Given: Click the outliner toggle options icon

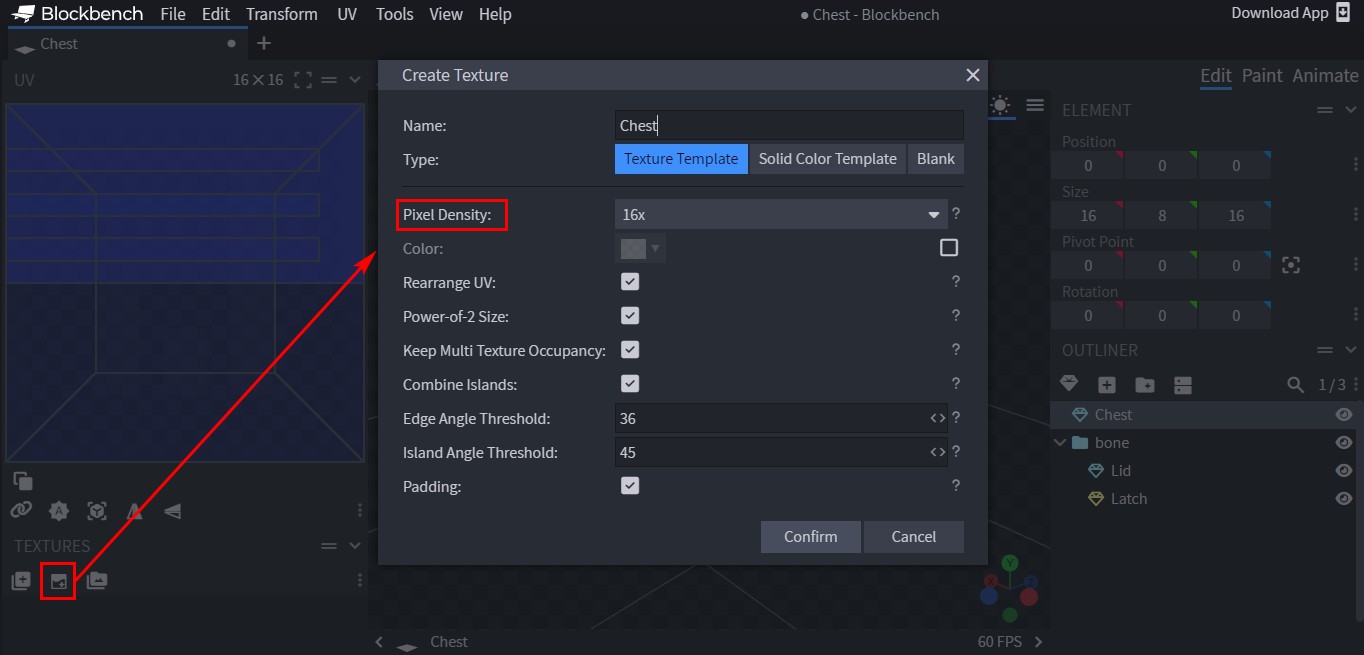Looking at the screenshot, I should (x=1183, y=384).
